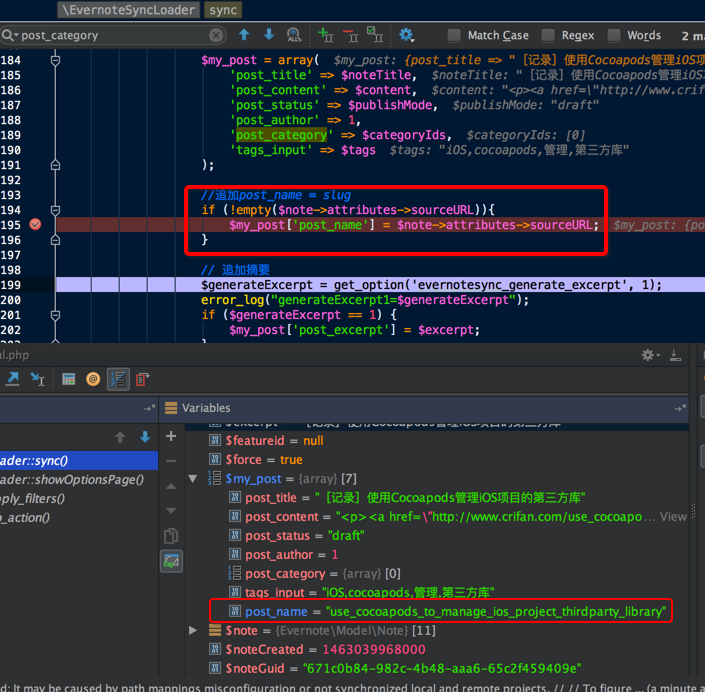Select showOptionsPage() stack frame
Viewport: 705px width, 692px height.
pyautogui.click(x=72, y=479)
